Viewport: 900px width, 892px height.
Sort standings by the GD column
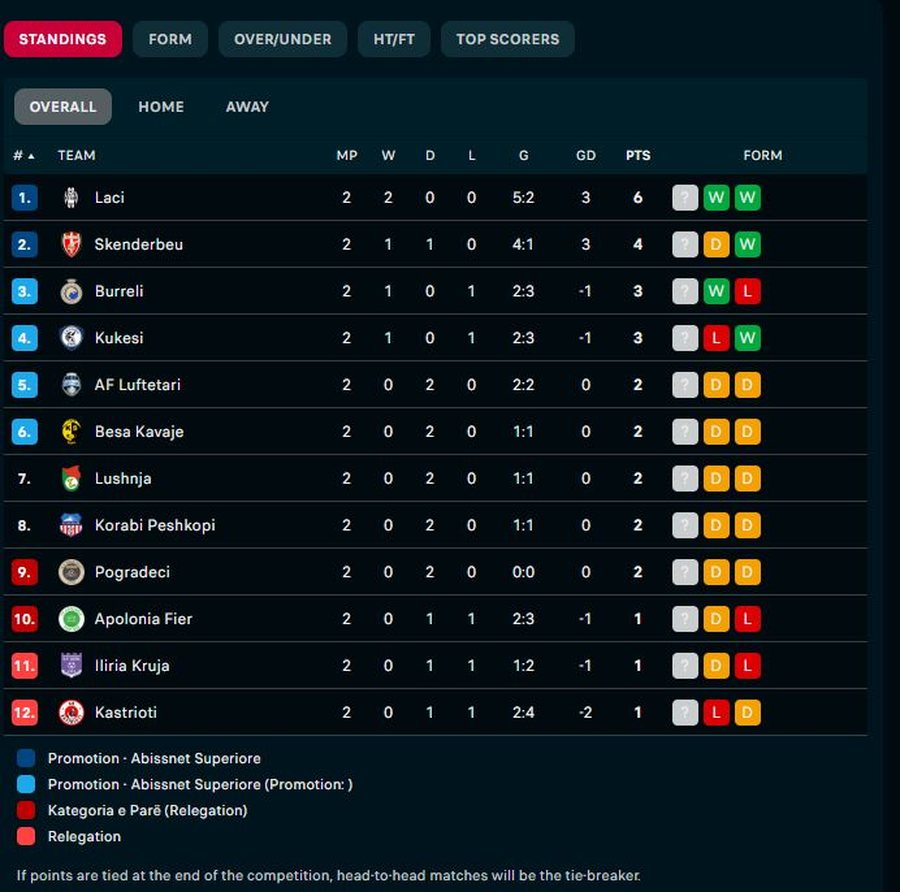[585, 156]
